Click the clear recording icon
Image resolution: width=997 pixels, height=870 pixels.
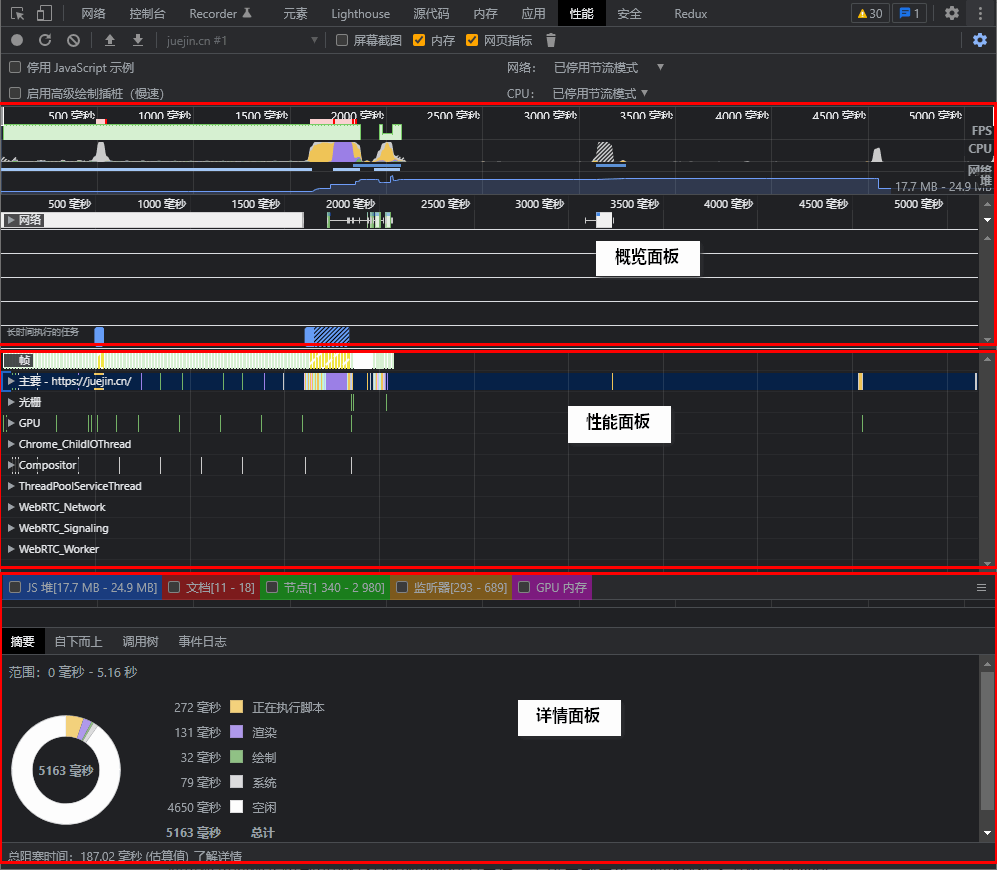(x=73, y=40)
